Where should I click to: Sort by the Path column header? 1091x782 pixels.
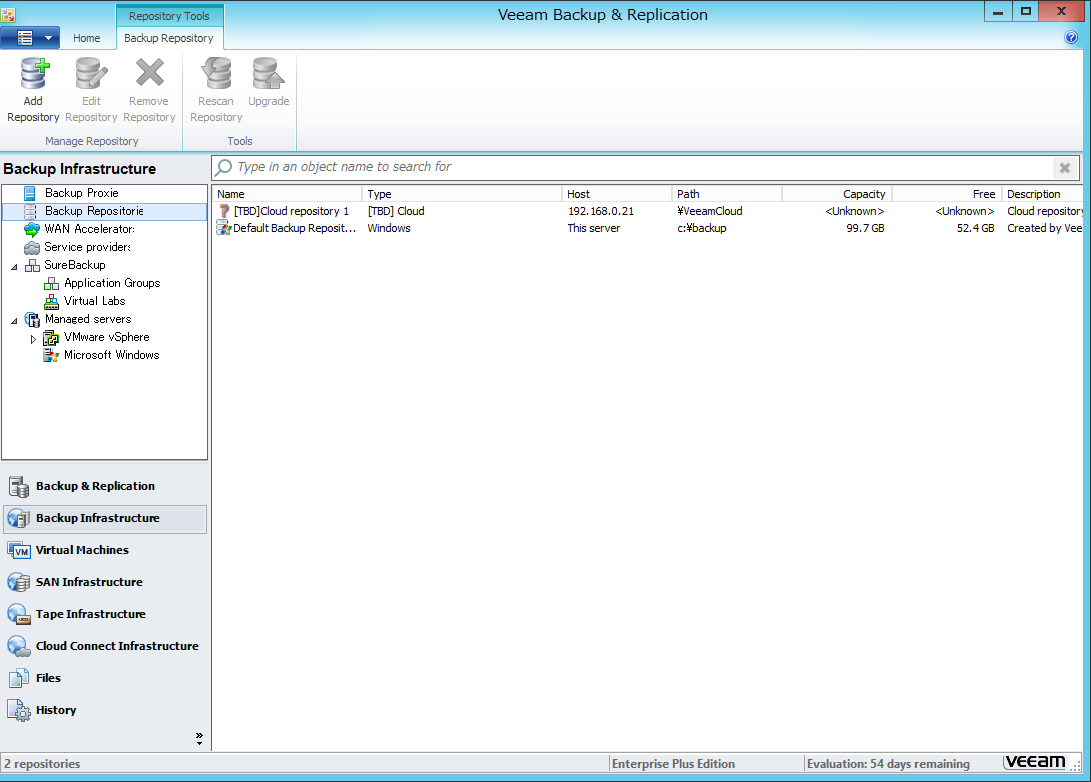tap(727, 194)
